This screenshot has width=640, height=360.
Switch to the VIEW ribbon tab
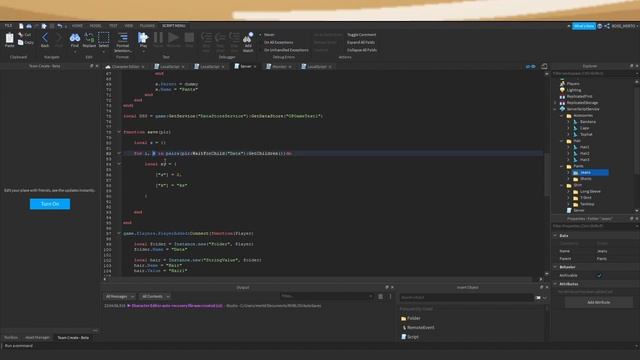point(129,26)
